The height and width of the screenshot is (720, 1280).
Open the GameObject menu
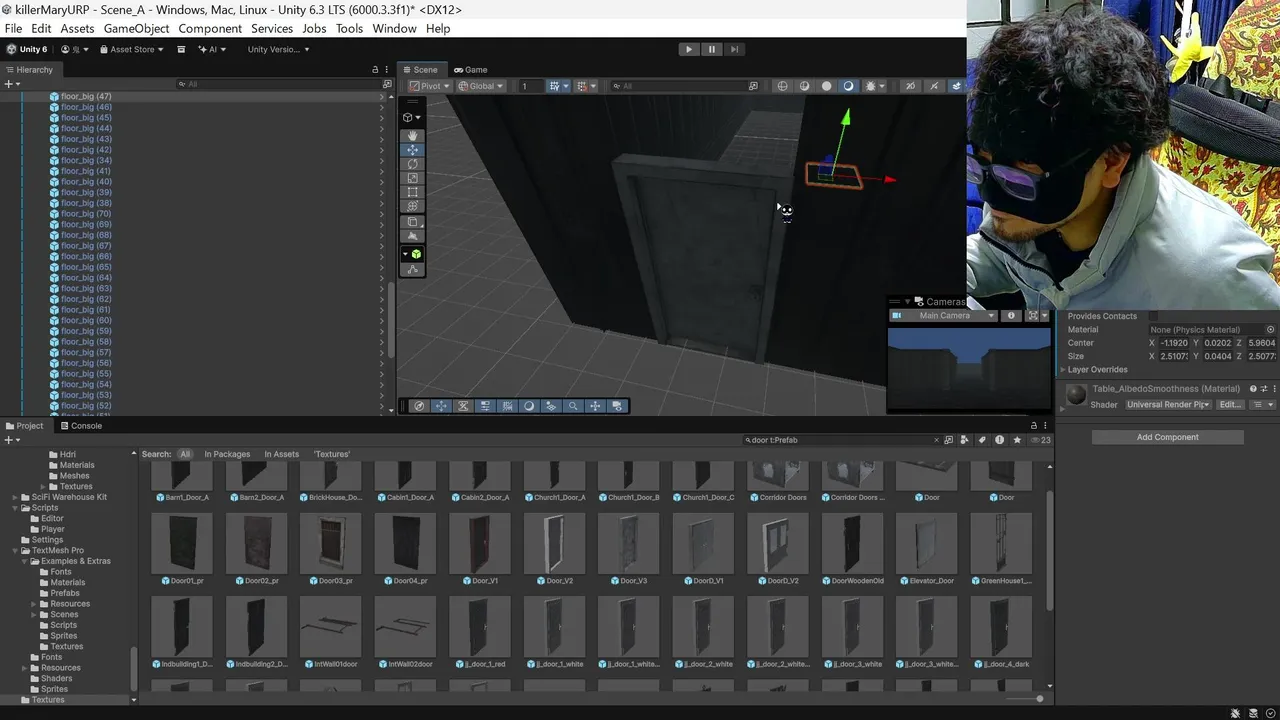(x=136, y=29)
